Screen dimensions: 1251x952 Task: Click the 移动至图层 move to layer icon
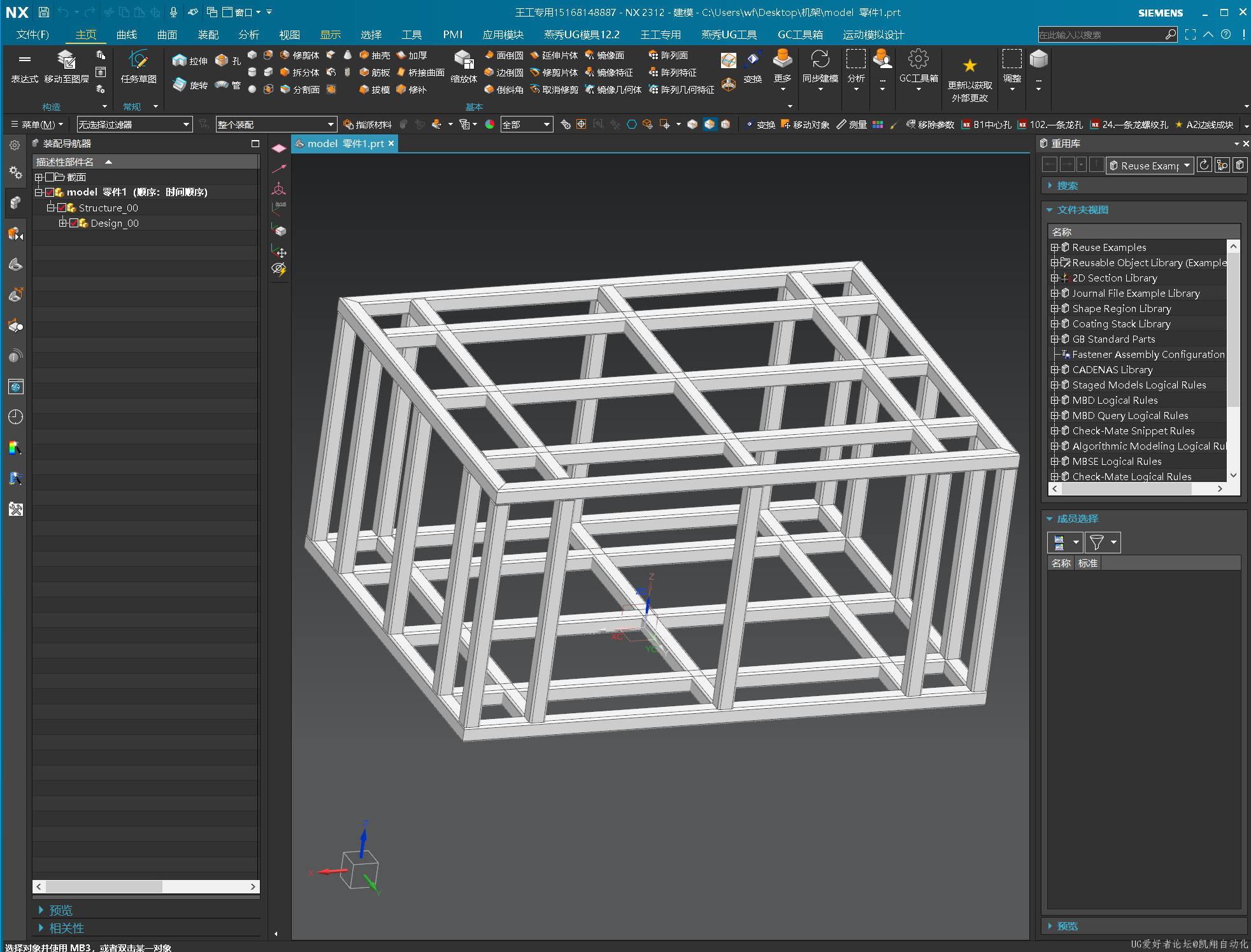pos(66,67)
